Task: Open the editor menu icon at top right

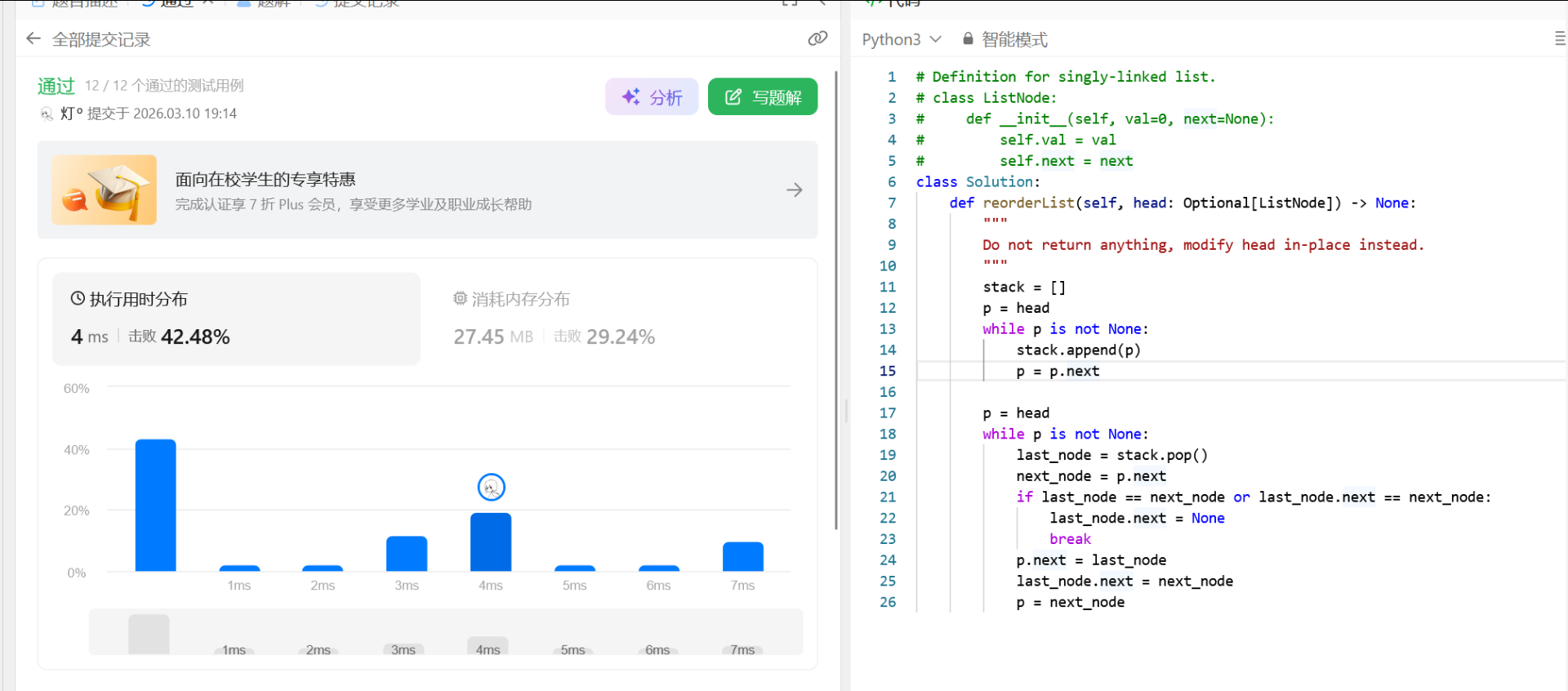Action: click(1559, 38)
